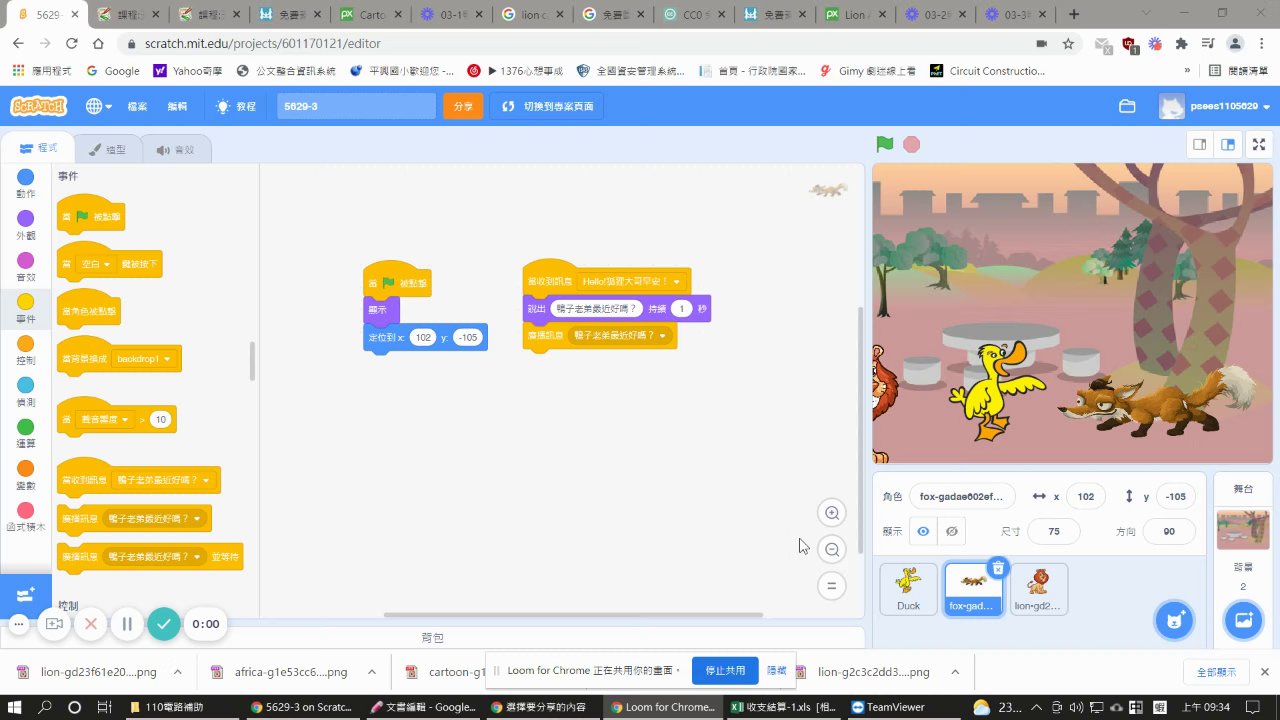Click the choose a backdrop button

point(1244,620)
